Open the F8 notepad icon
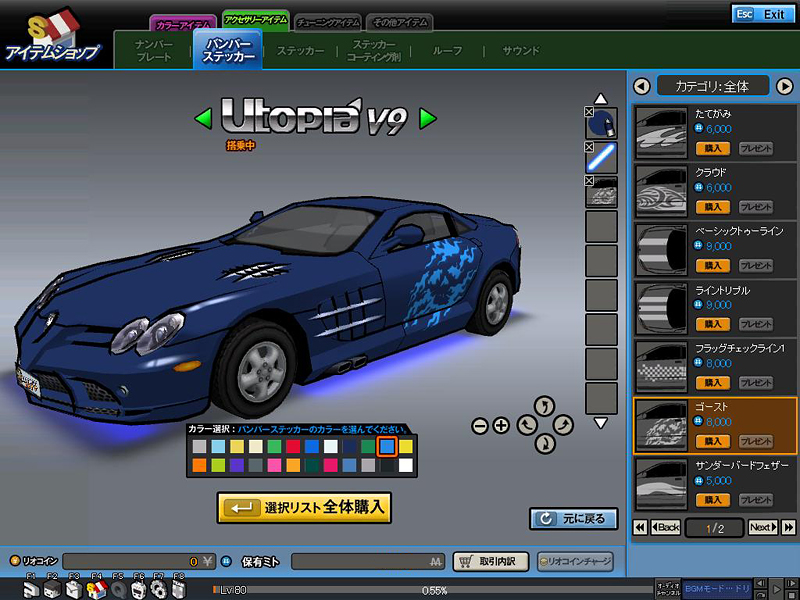The height and width of the screenshot is (600, 800). [x=179, y=590]
